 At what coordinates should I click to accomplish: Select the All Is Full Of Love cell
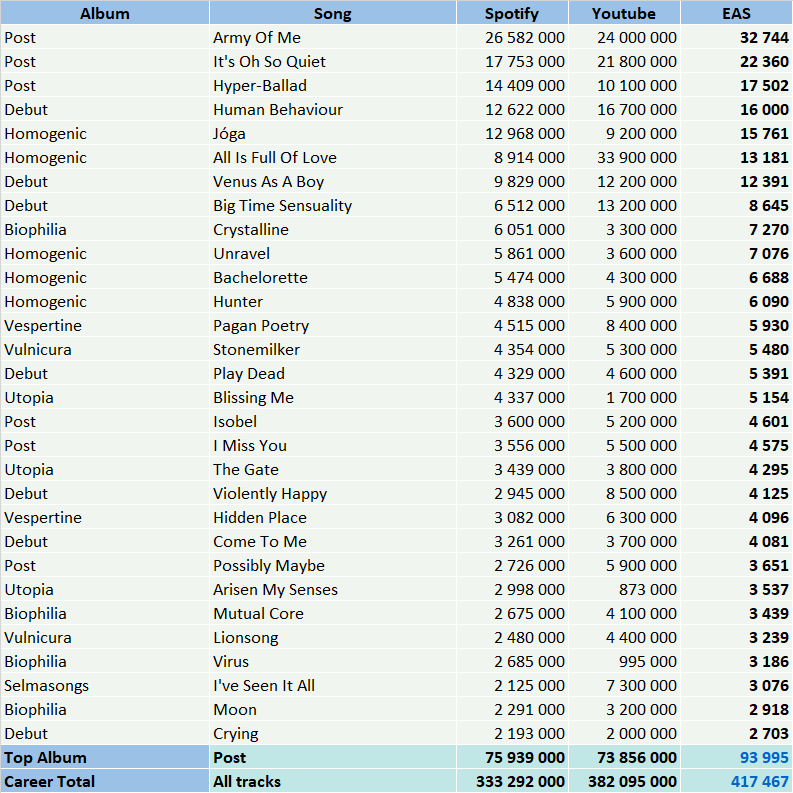tap(333, 157)
